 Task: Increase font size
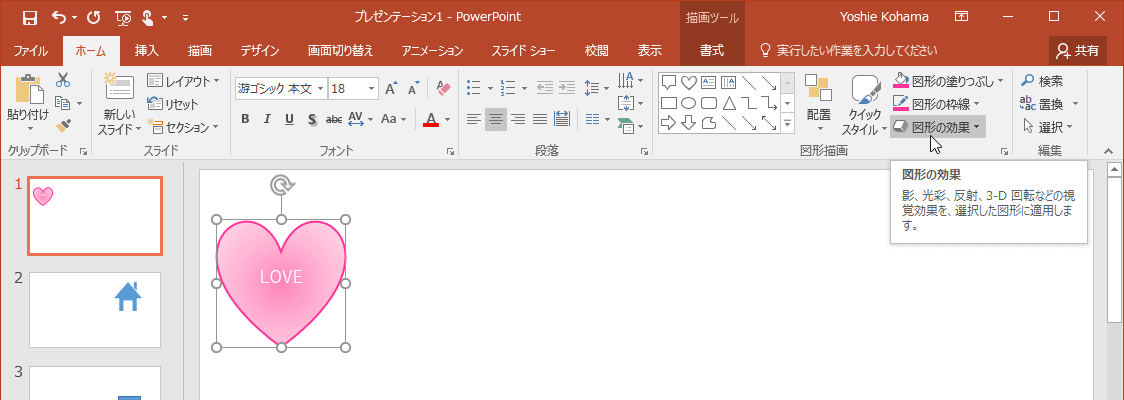pos(391,89)
